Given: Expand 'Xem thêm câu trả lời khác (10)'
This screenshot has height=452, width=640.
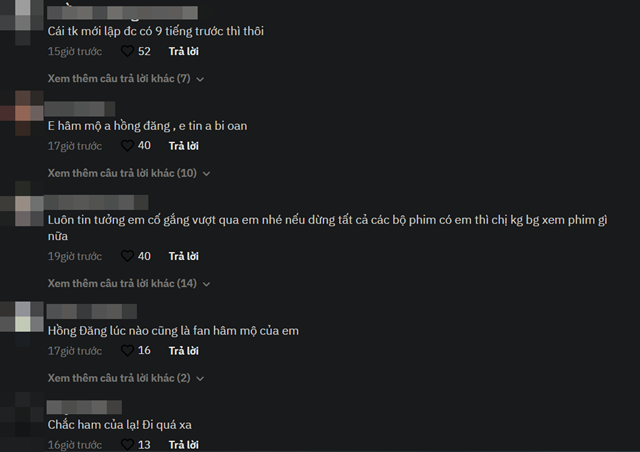Looking at the screenshot, I should point(129,173).
